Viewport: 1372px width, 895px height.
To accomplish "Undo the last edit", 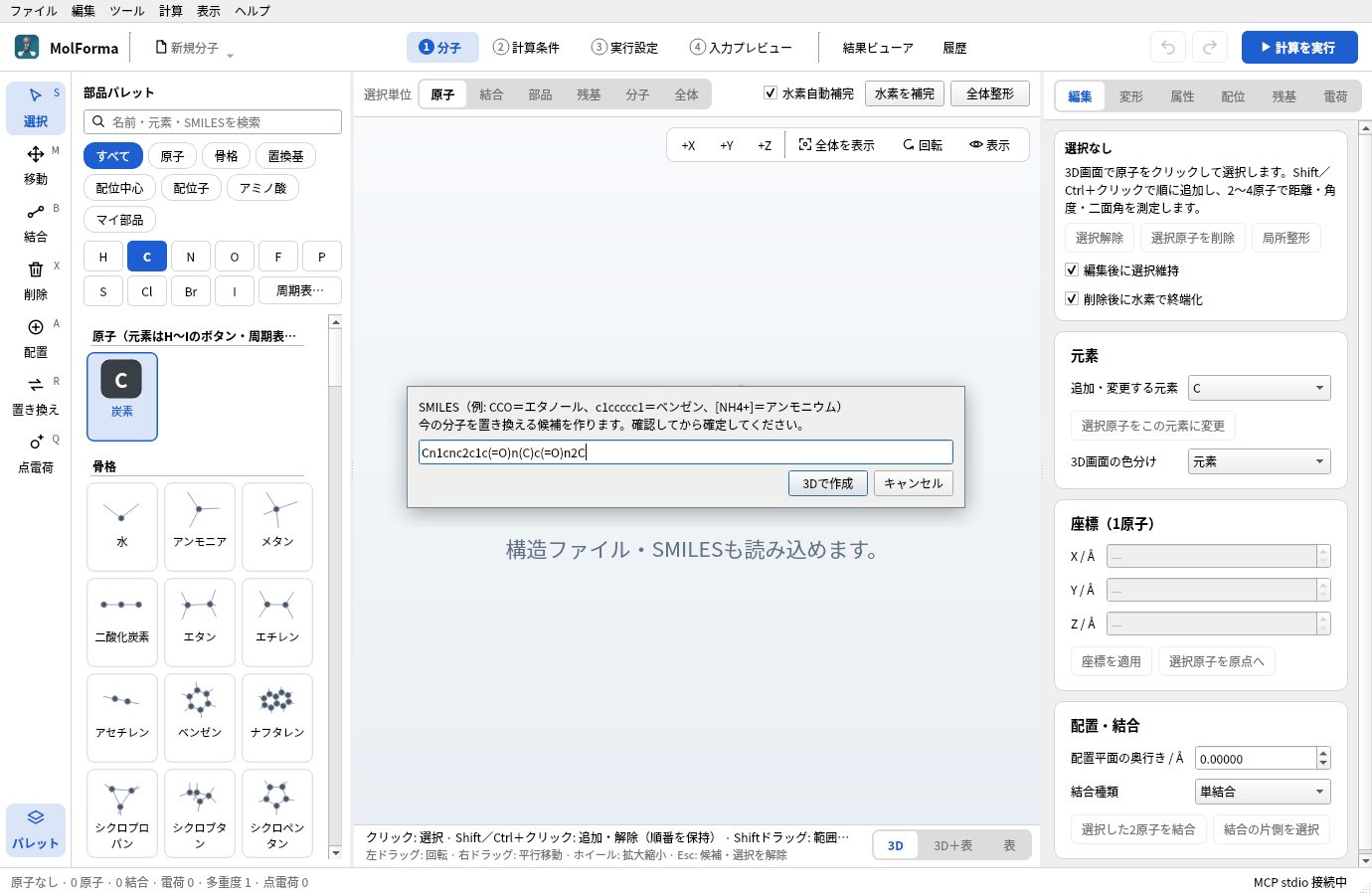I will pyautogui.click(x=1168, y=47).
